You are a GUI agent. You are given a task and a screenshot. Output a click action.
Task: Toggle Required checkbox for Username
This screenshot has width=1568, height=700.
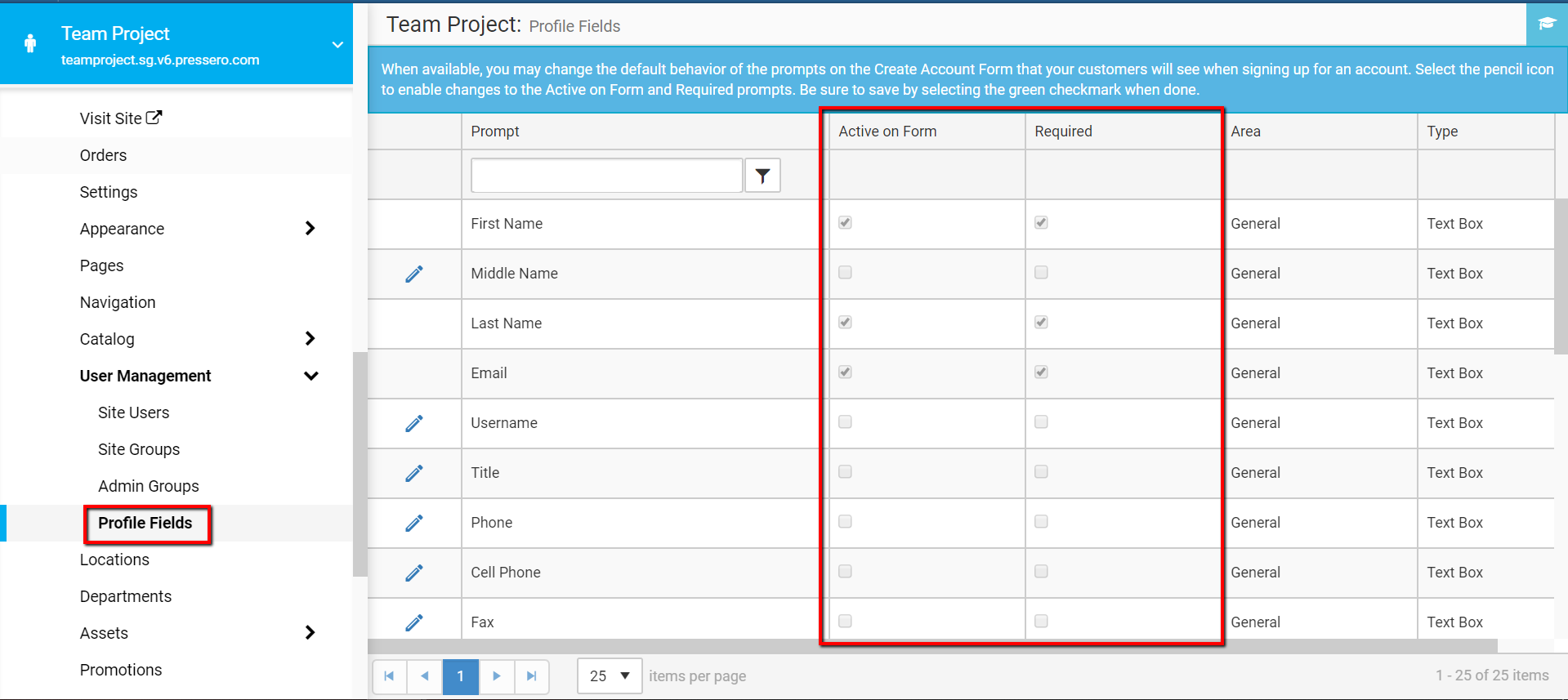pyautogui.click(x=1041, y=422)
